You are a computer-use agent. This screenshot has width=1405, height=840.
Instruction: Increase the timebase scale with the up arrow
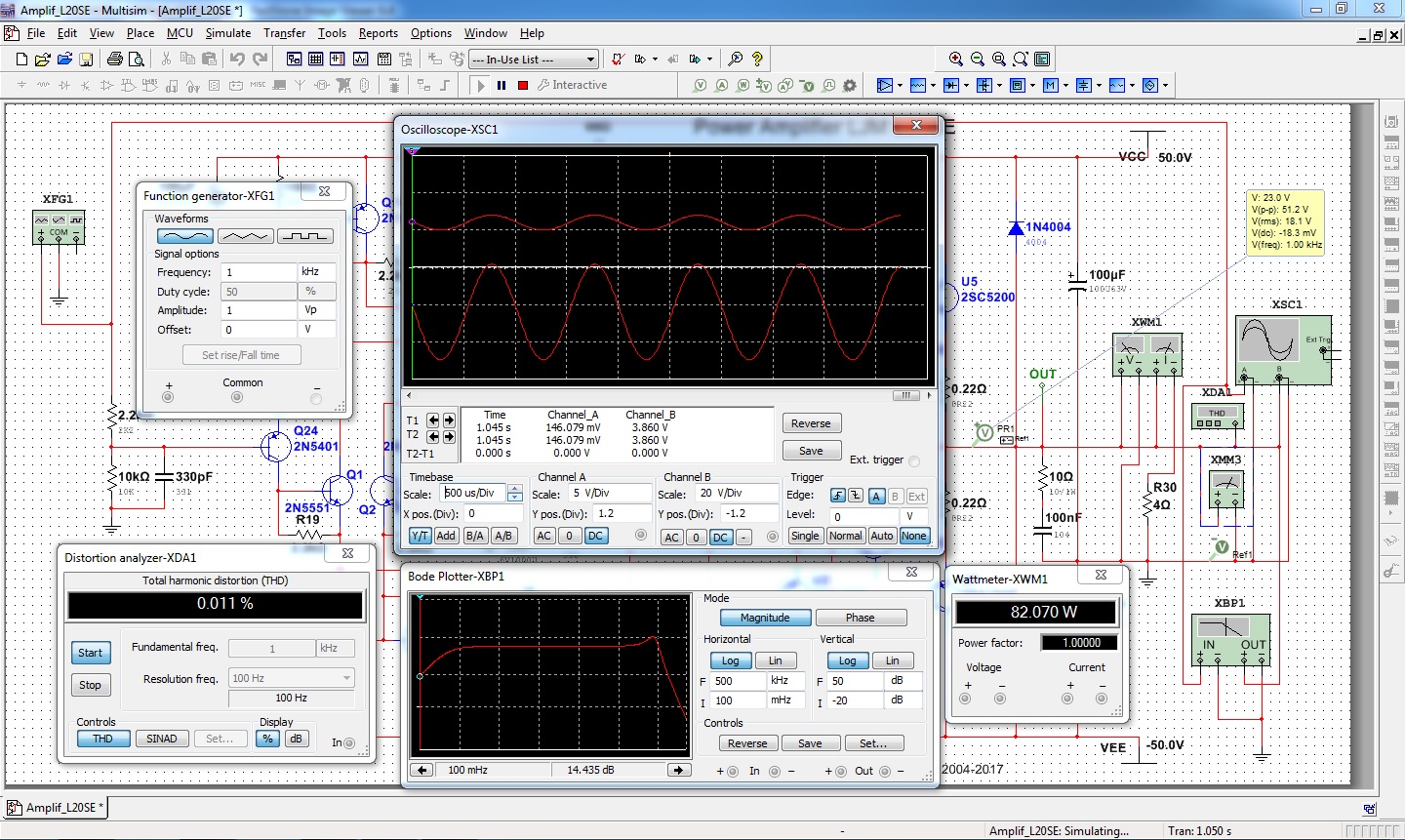(x=515, y=489)
